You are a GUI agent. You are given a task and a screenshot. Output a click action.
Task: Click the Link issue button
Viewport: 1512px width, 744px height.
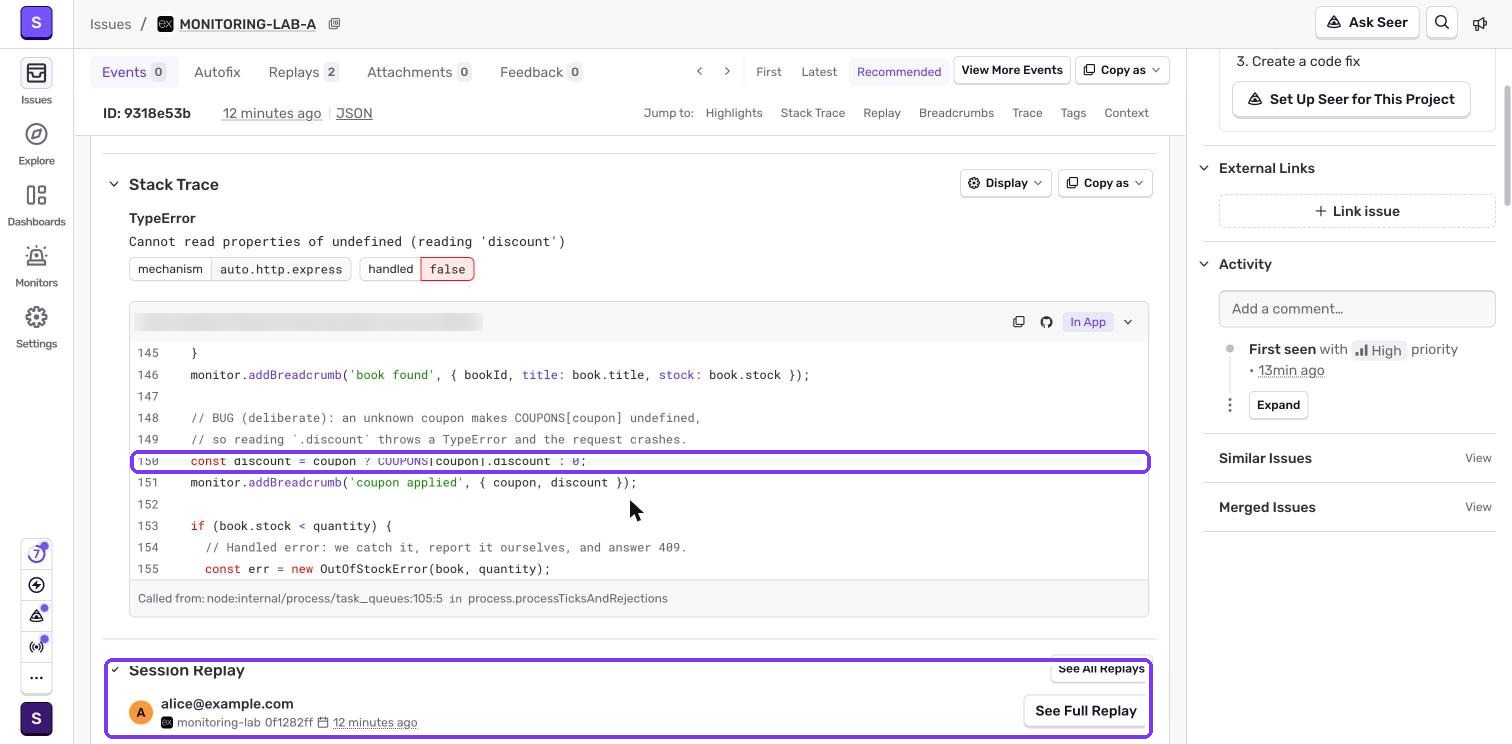[x=1357, y=211]
